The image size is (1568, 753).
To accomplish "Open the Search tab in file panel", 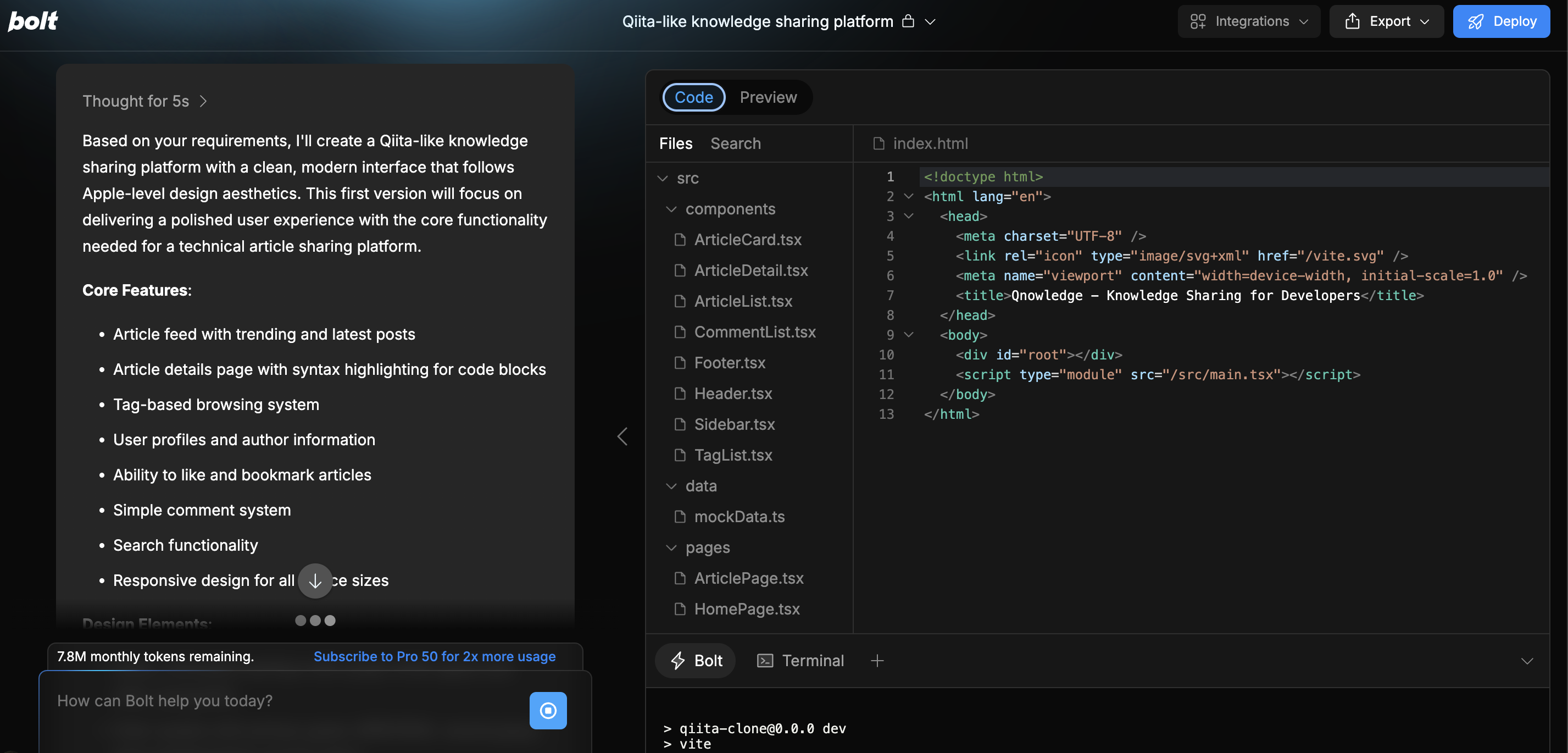I will 735,143.
